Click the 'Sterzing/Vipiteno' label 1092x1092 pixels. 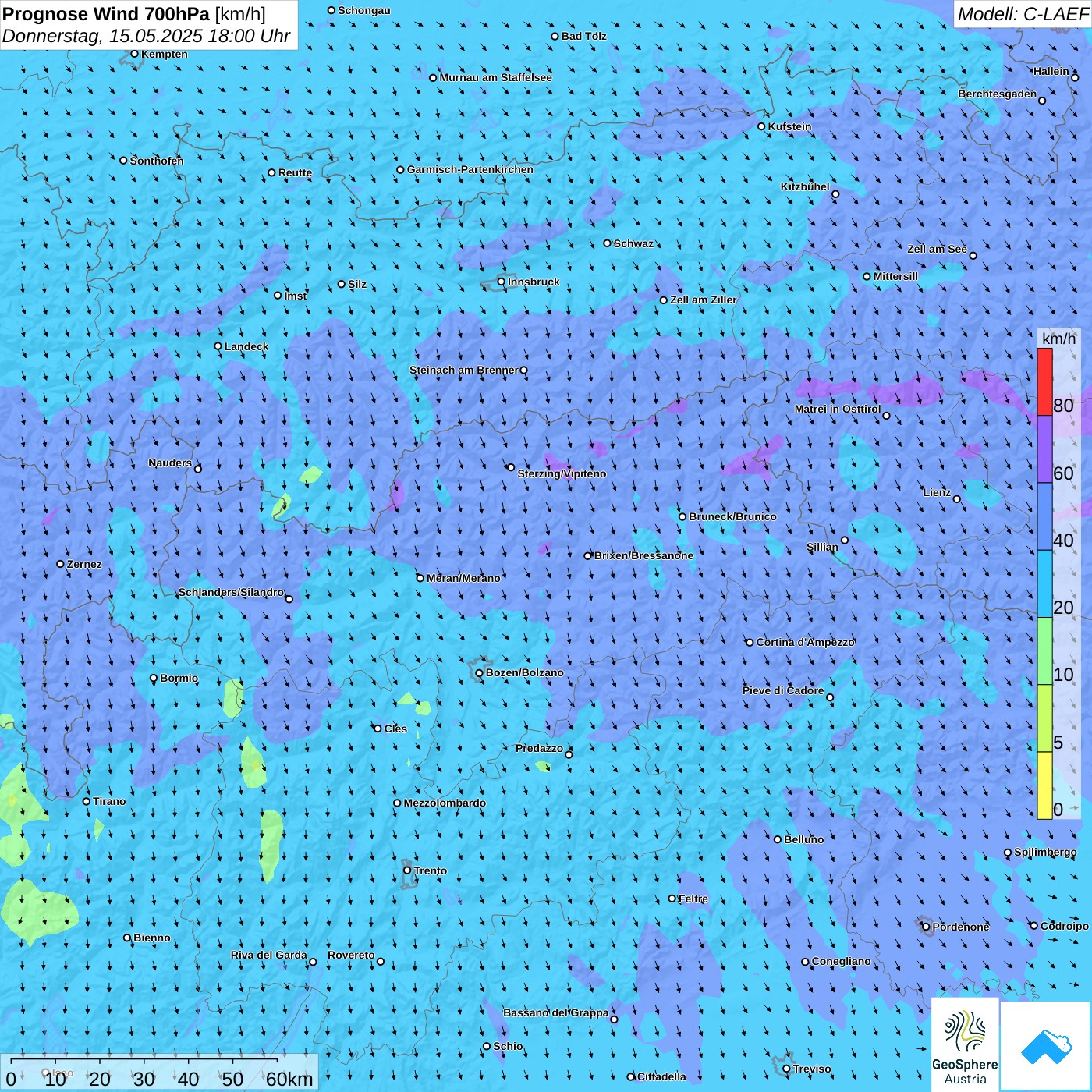(562, 473)
